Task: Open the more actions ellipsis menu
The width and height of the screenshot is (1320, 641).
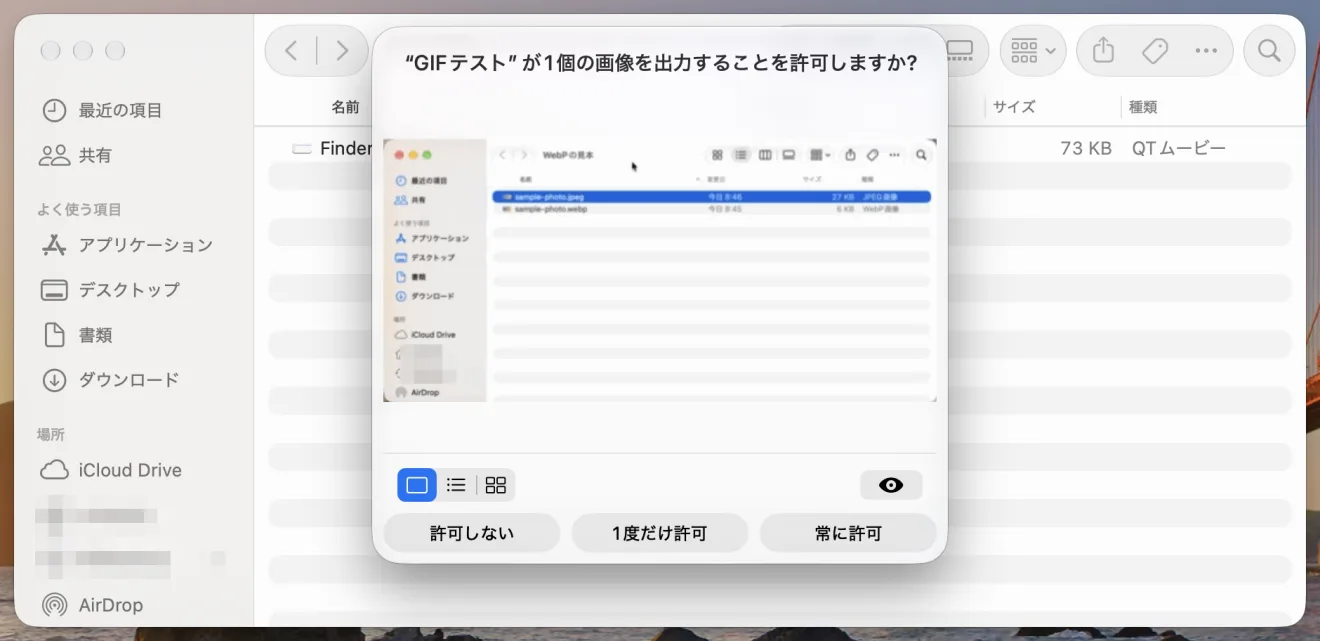Action: click(x=1206, y=51)
